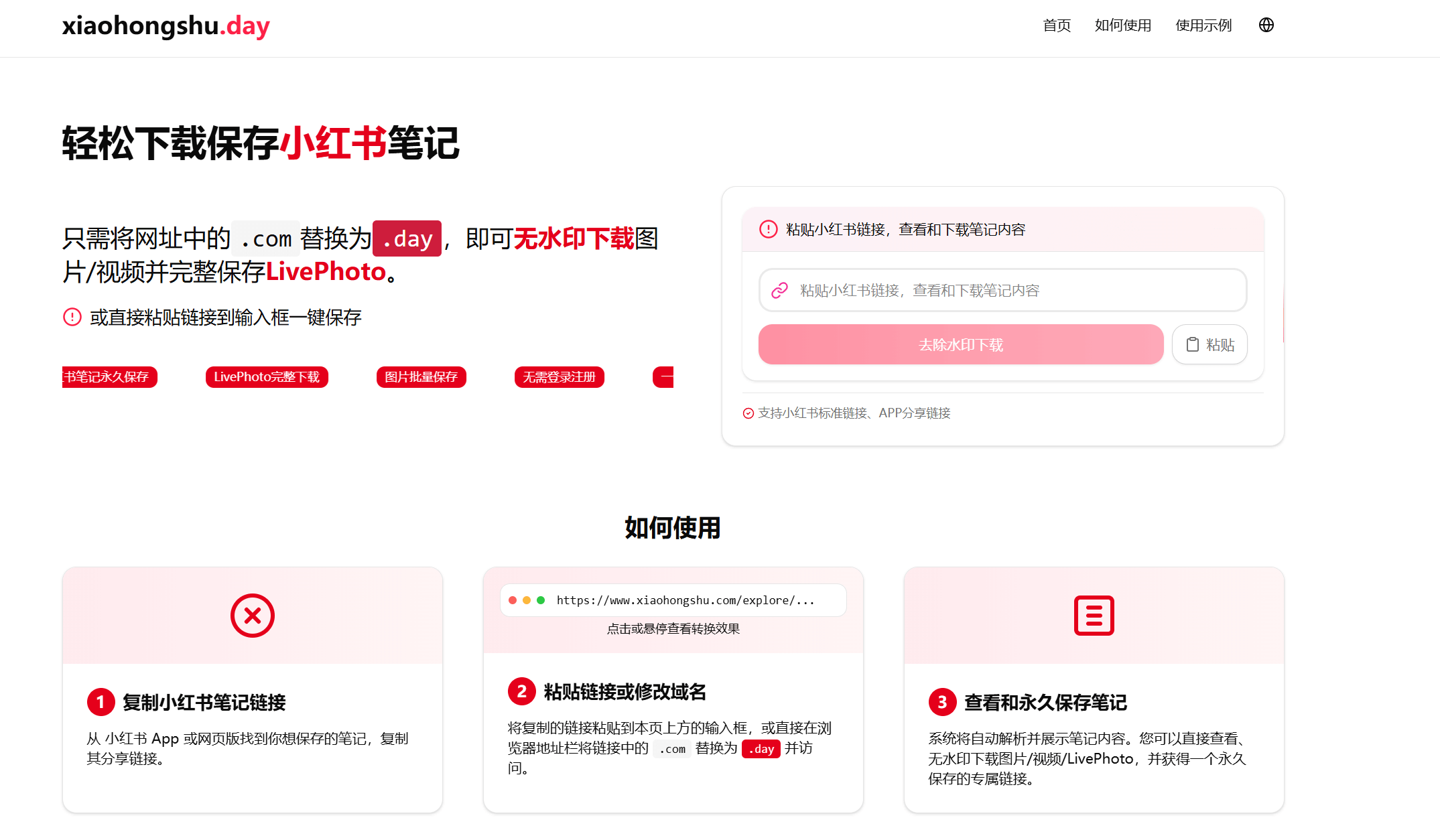1440x840 pixels.
Task: Click the link icon inside the paste input box
Action: pos(779,290)
